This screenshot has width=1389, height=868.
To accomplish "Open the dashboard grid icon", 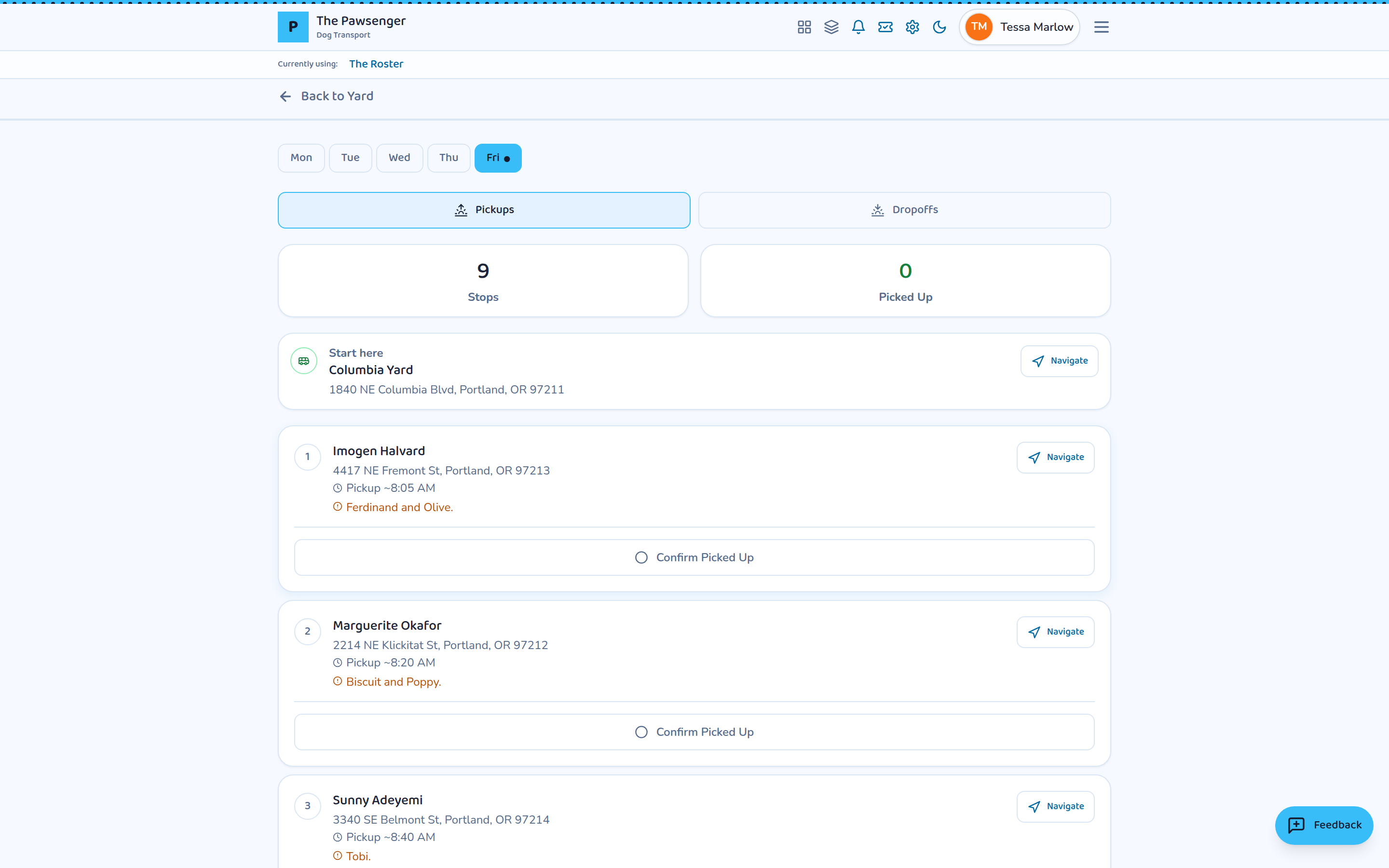I will (x=804, y=27).
